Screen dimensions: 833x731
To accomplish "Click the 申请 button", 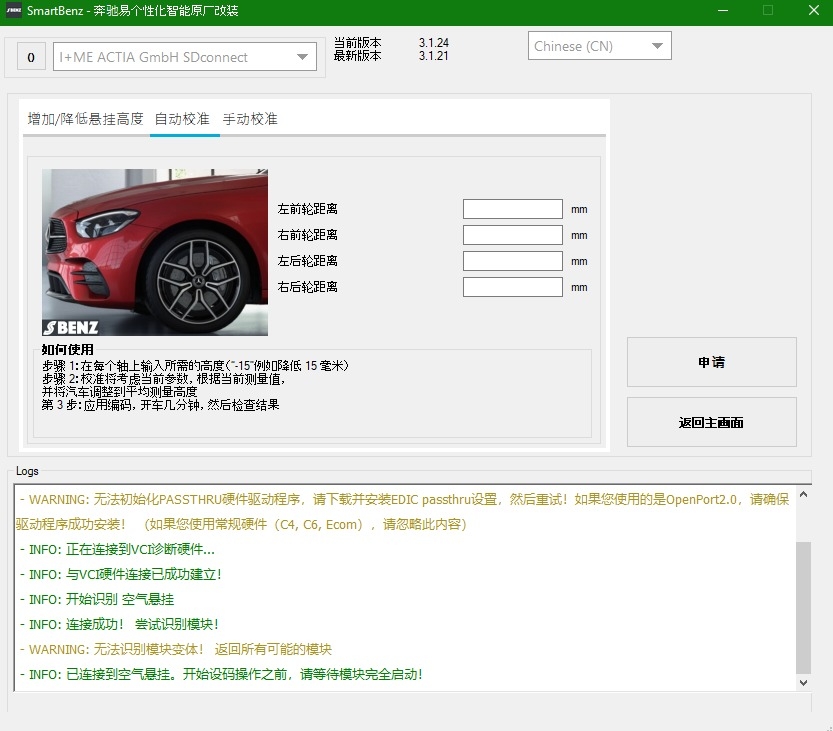I will [x=712, y=362].
